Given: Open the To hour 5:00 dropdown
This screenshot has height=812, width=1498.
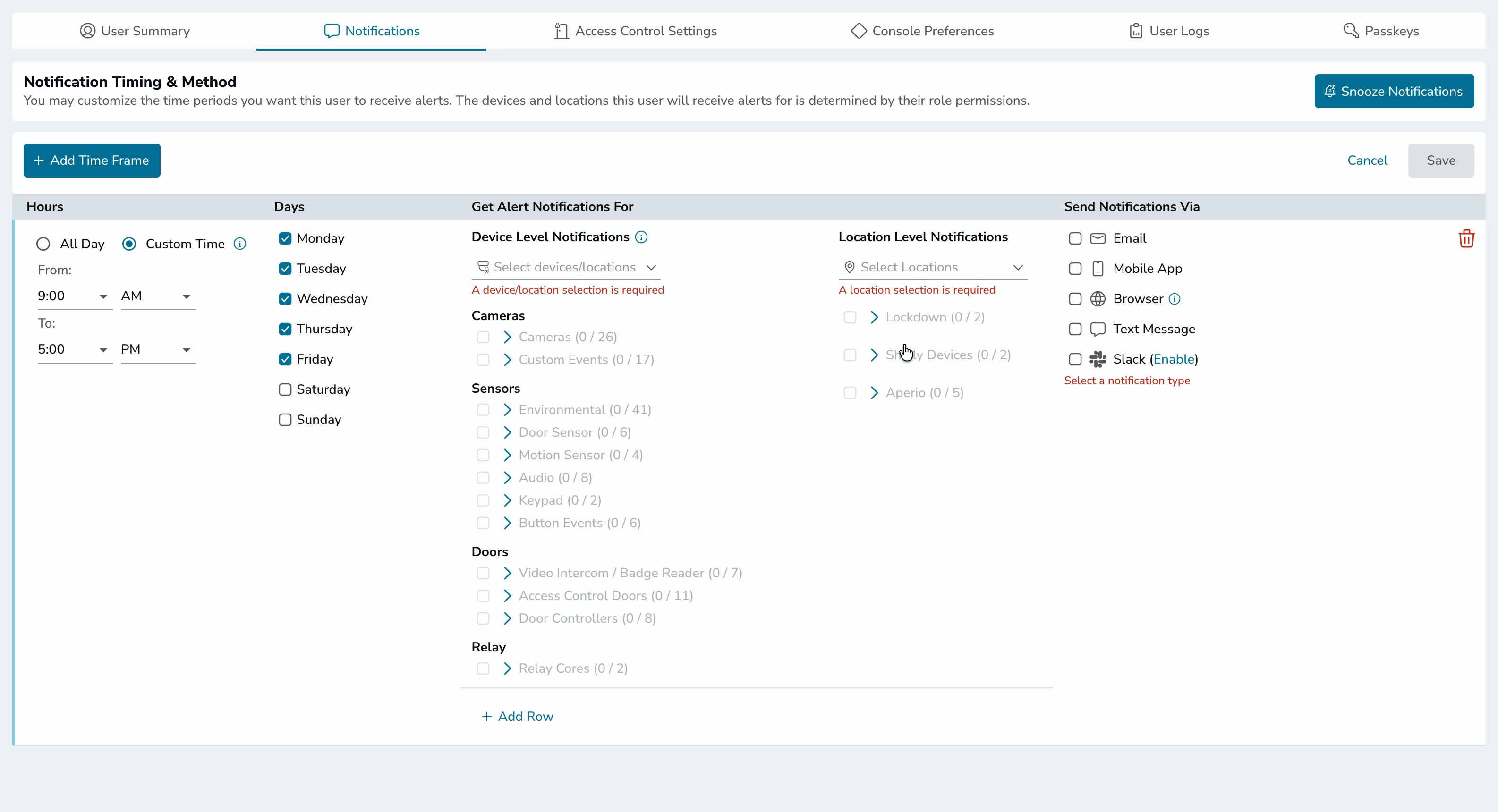Looking at the screenshot, I should point(75,350).
